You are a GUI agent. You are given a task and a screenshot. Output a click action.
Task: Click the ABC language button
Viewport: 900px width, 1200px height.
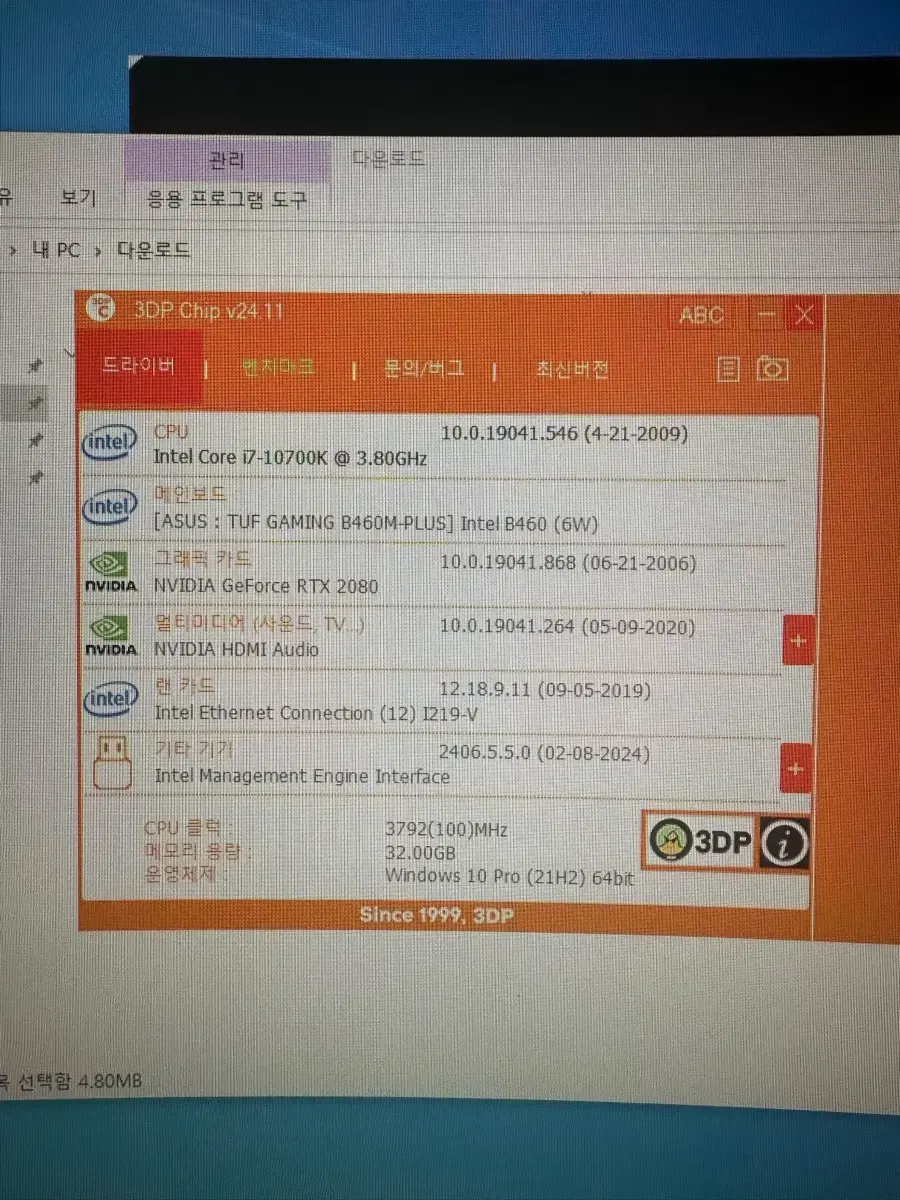pos(701,315)
